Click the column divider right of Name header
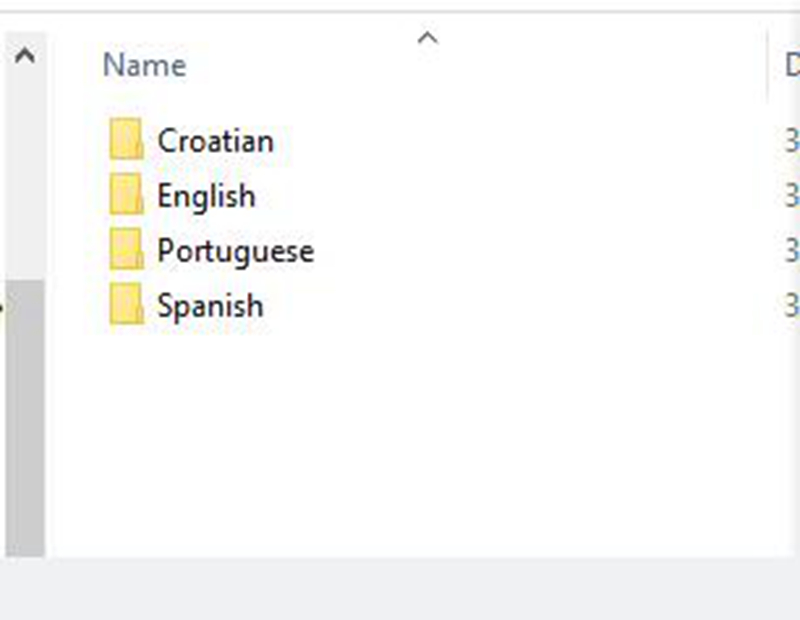 [768, 66]
